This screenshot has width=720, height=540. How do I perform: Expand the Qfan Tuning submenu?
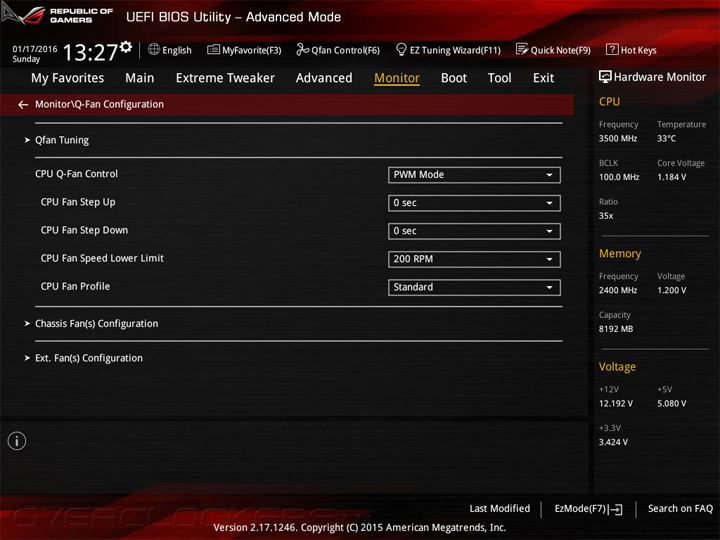pyautogui.click(x=62, y=140)
